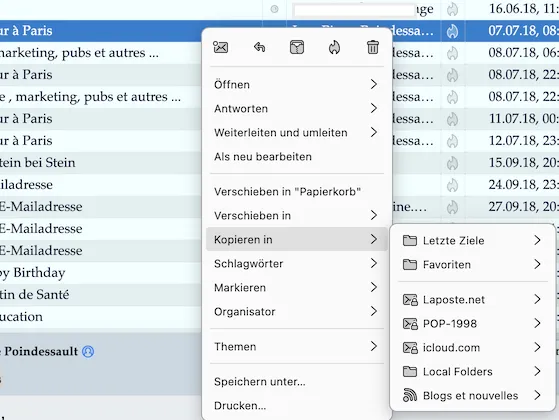This screenshot has width=559, height=420.
Task: Select Als neu bearbeiten menu entry
Action: 297,157
